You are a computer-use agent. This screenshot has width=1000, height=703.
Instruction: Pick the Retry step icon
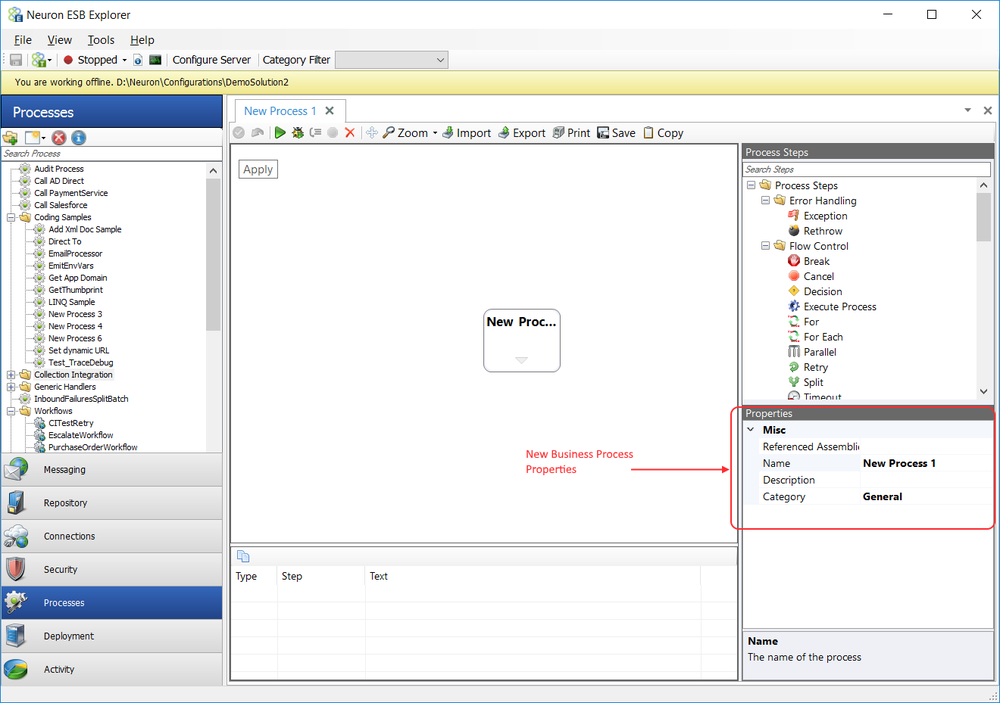click(793, 367)
